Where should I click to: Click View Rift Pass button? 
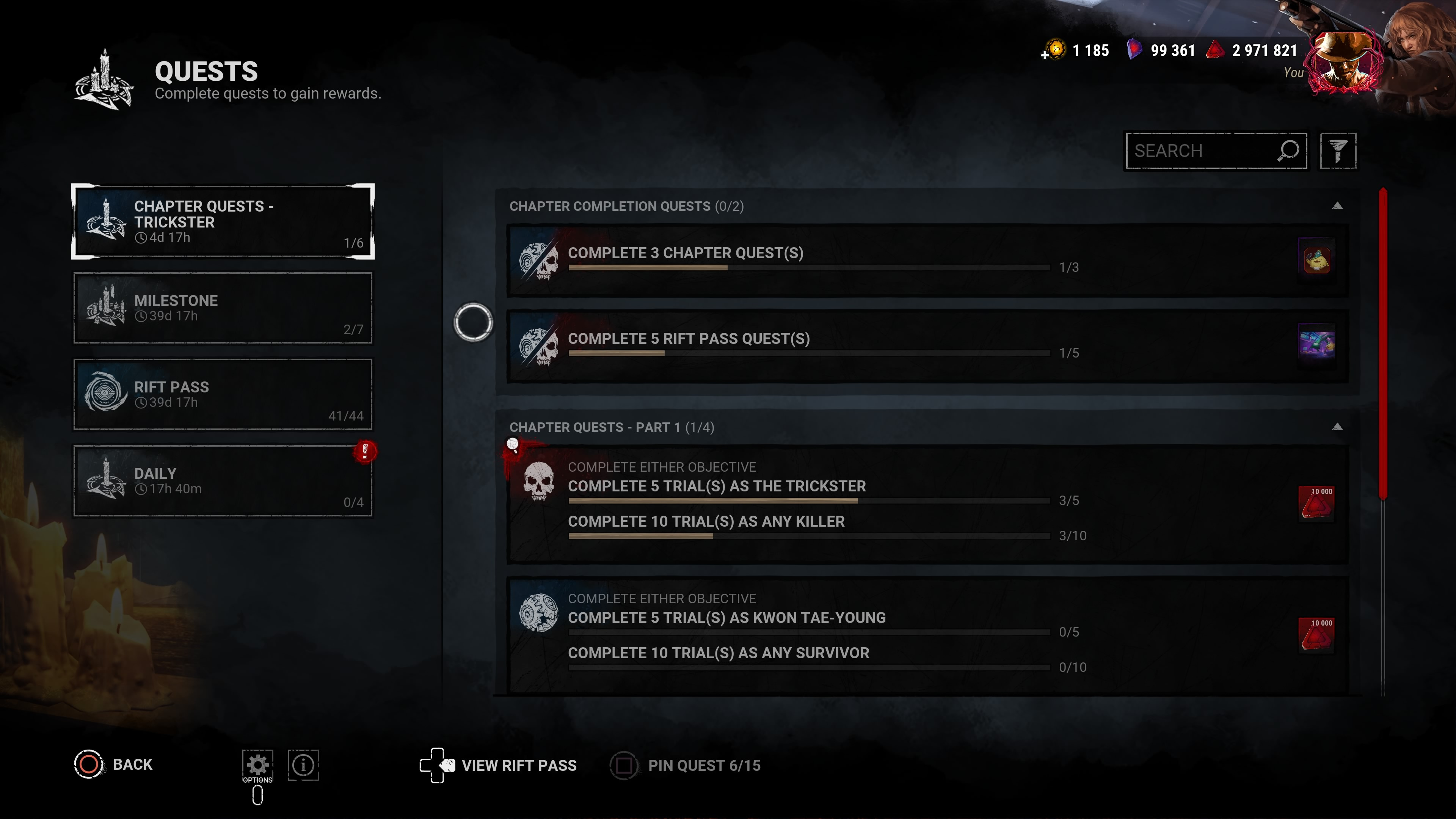point(498,765)
